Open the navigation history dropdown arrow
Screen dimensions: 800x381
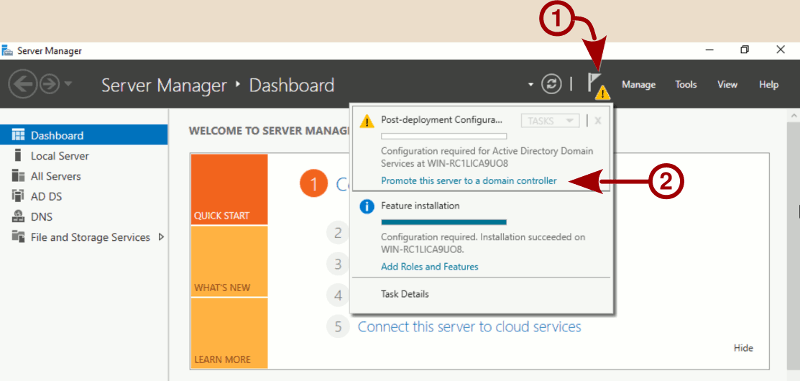point(68,84)
